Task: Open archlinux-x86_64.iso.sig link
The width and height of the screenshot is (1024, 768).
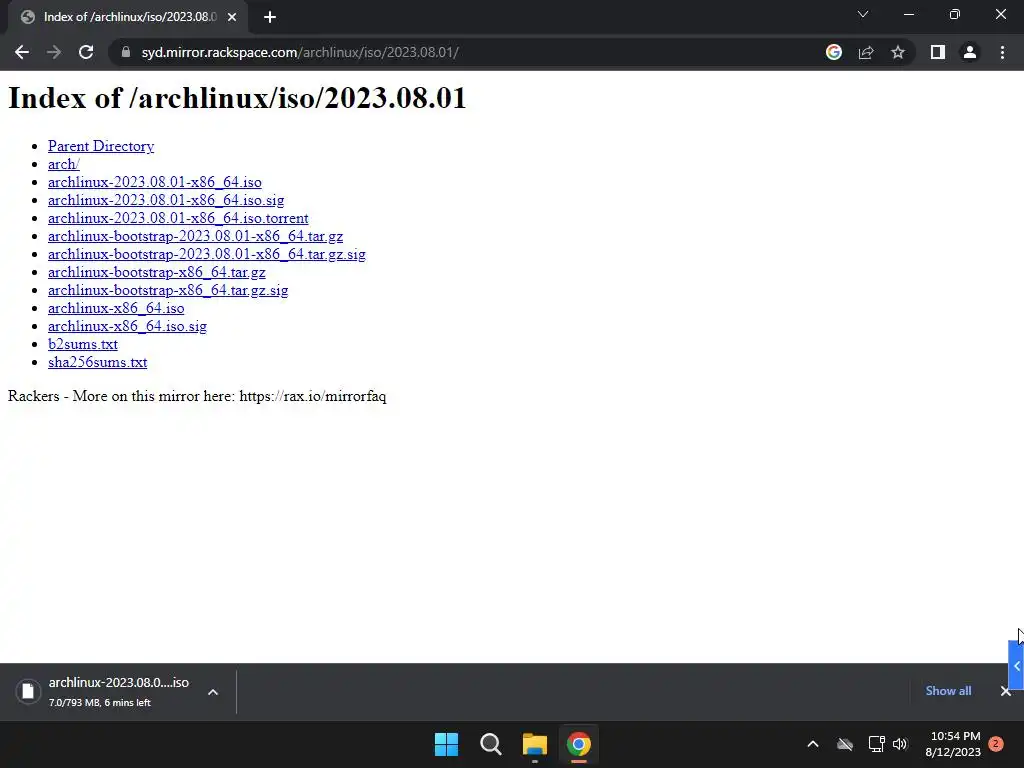Action: (127, 326)
